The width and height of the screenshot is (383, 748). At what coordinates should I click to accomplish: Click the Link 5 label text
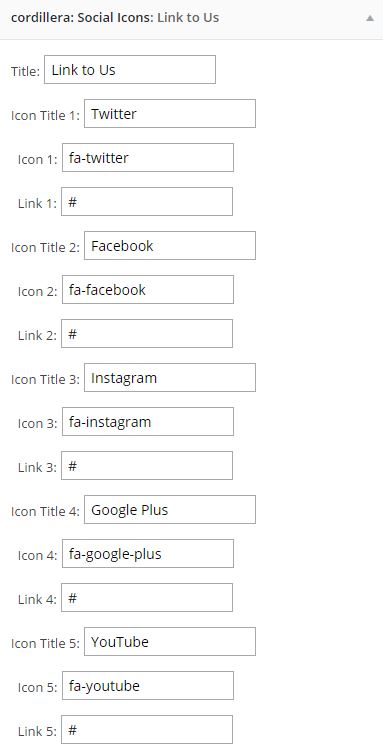(x=38, y=731)
